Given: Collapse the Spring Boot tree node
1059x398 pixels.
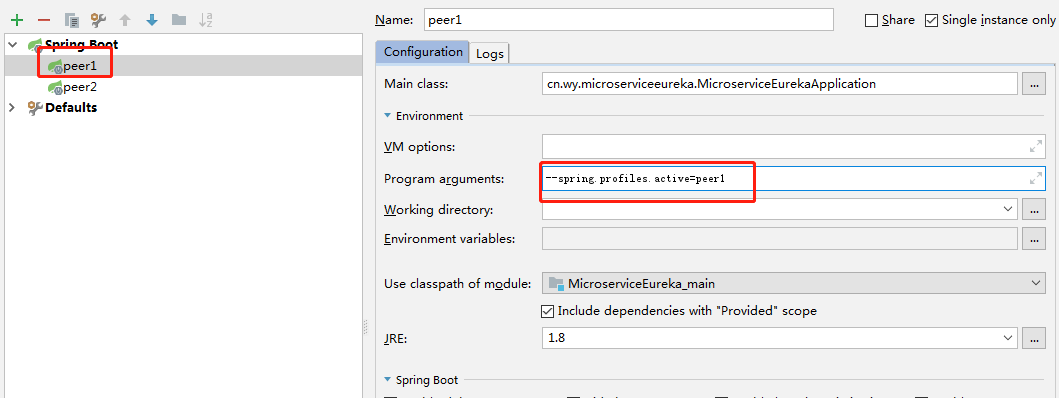Looking at the screenshot, I should point(11,45).
